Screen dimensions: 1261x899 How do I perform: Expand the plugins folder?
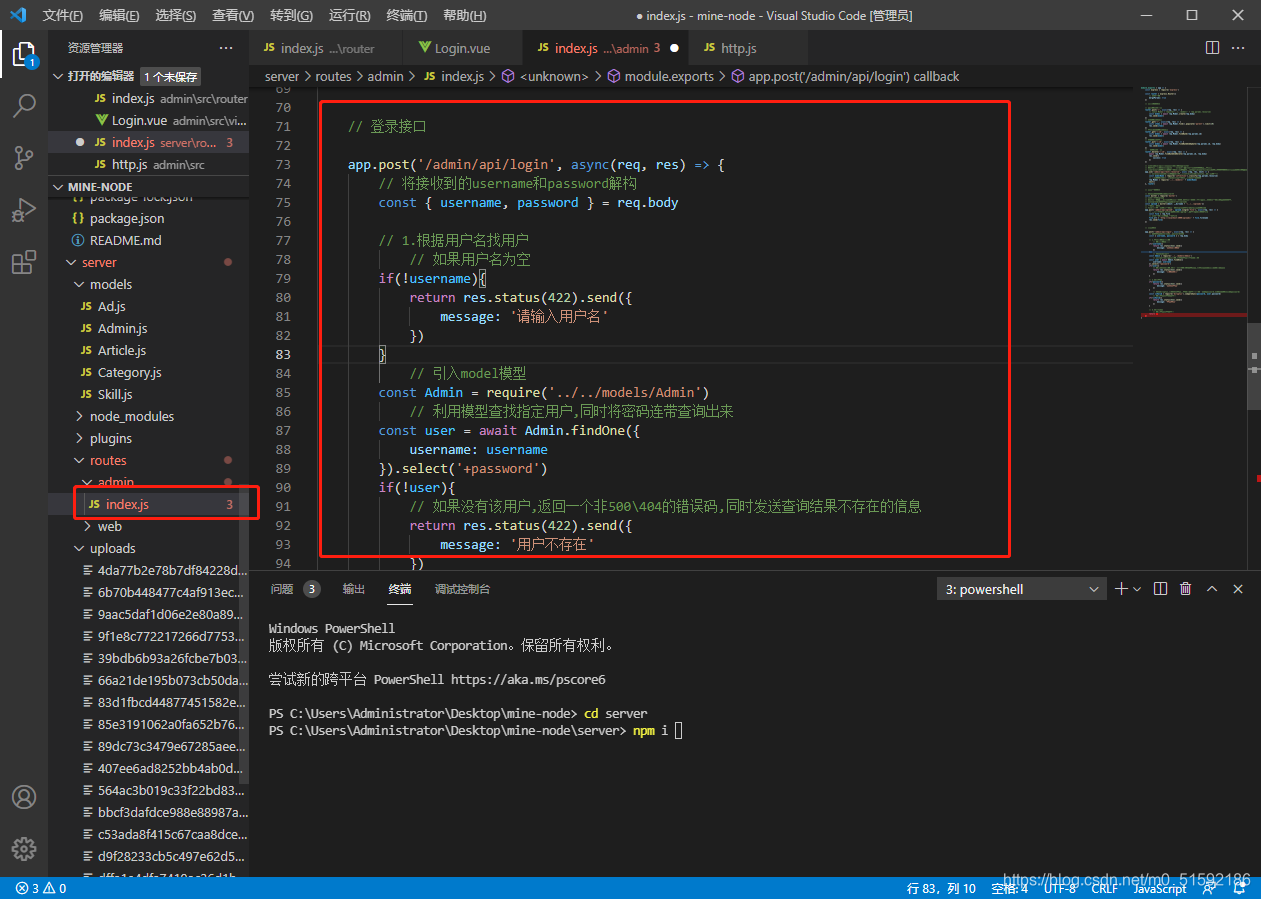pyautogui.click(x=110, y=438)
